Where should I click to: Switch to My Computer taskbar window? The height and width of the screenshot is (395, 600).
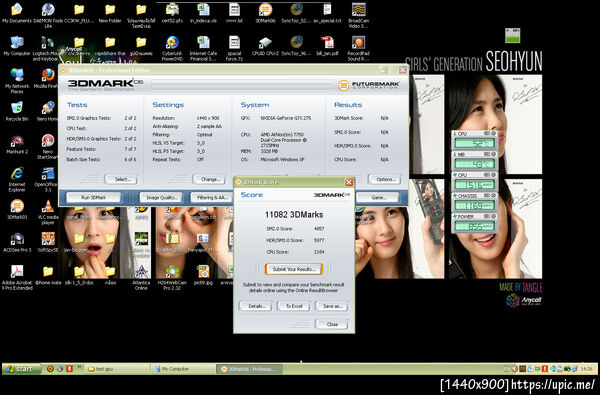point(183,369)
